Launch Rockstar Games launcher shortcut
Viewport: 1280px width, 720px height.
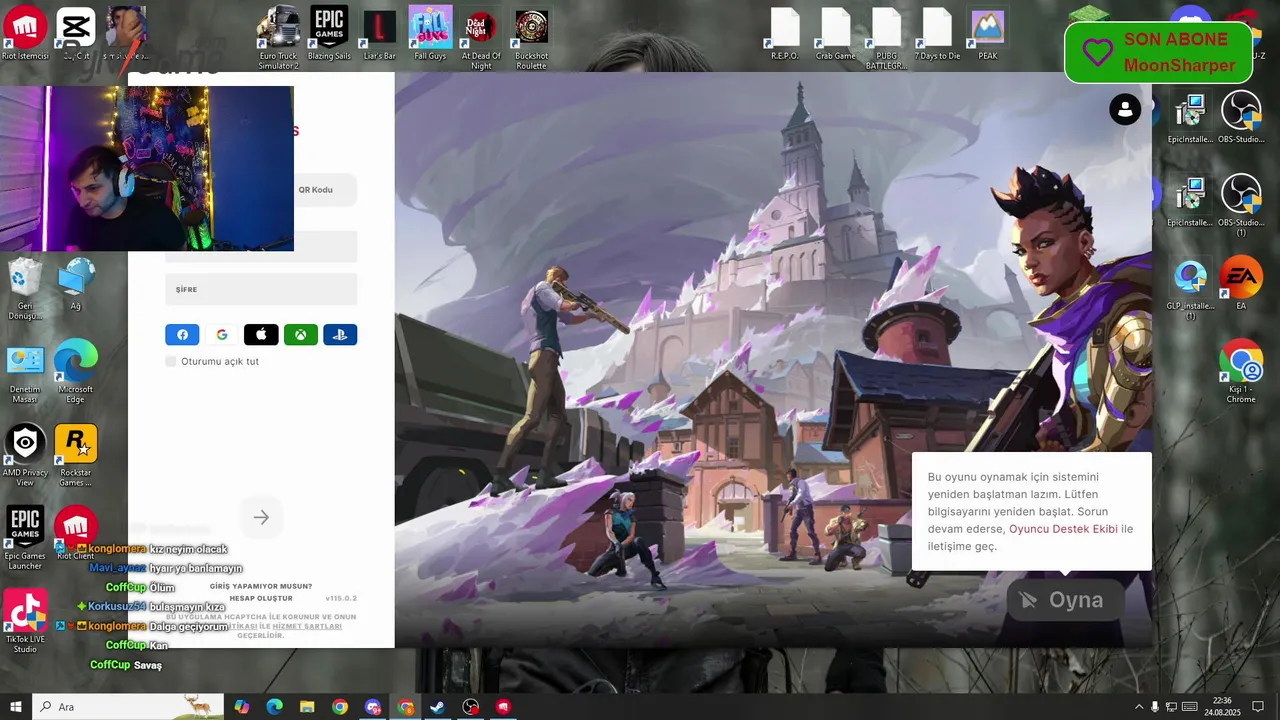[x=76, y=455]
